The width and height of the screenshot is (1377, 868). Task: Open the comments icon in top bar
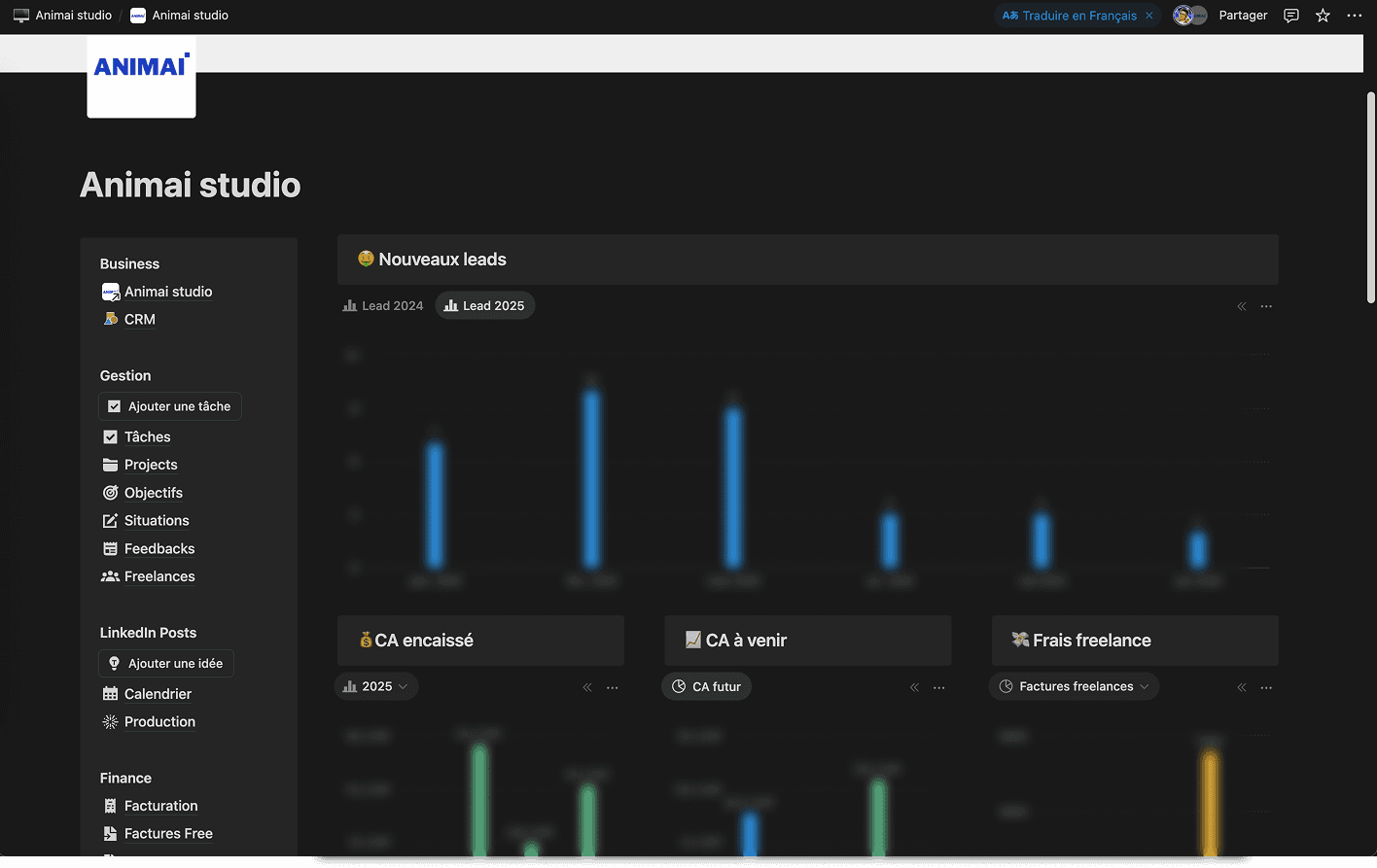1290,16
